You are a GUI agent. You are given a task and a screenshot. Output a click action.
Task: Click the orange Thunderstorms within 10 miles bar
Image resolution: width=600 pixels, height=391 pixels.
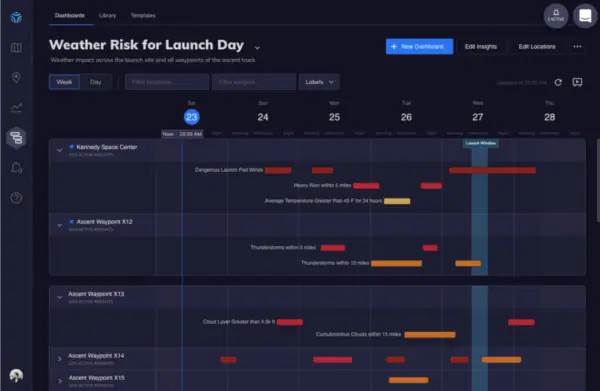pos(396,263)
